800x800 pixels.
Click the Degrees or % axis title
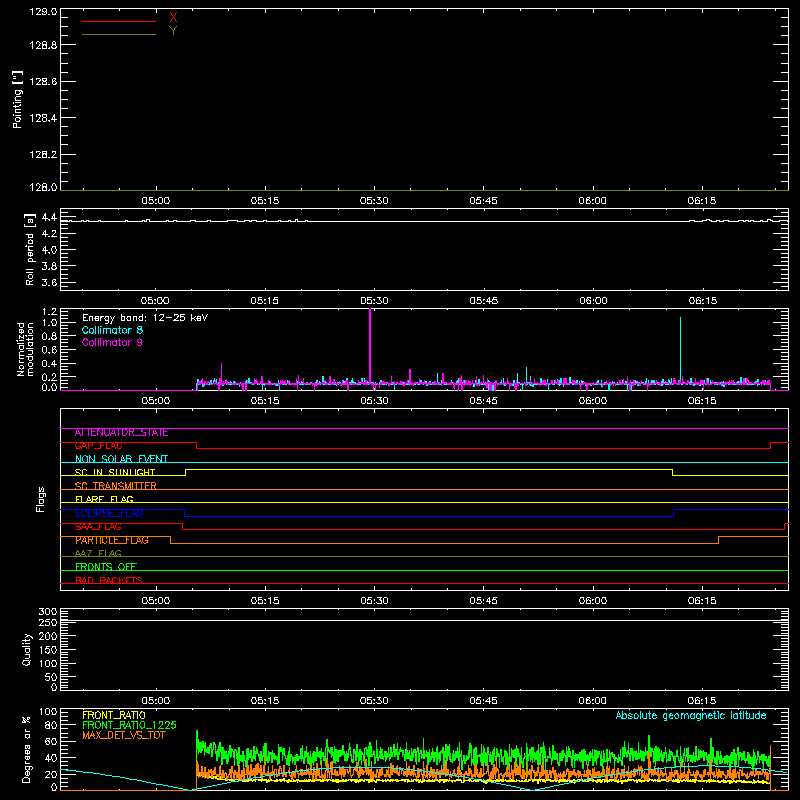[26, 749]
